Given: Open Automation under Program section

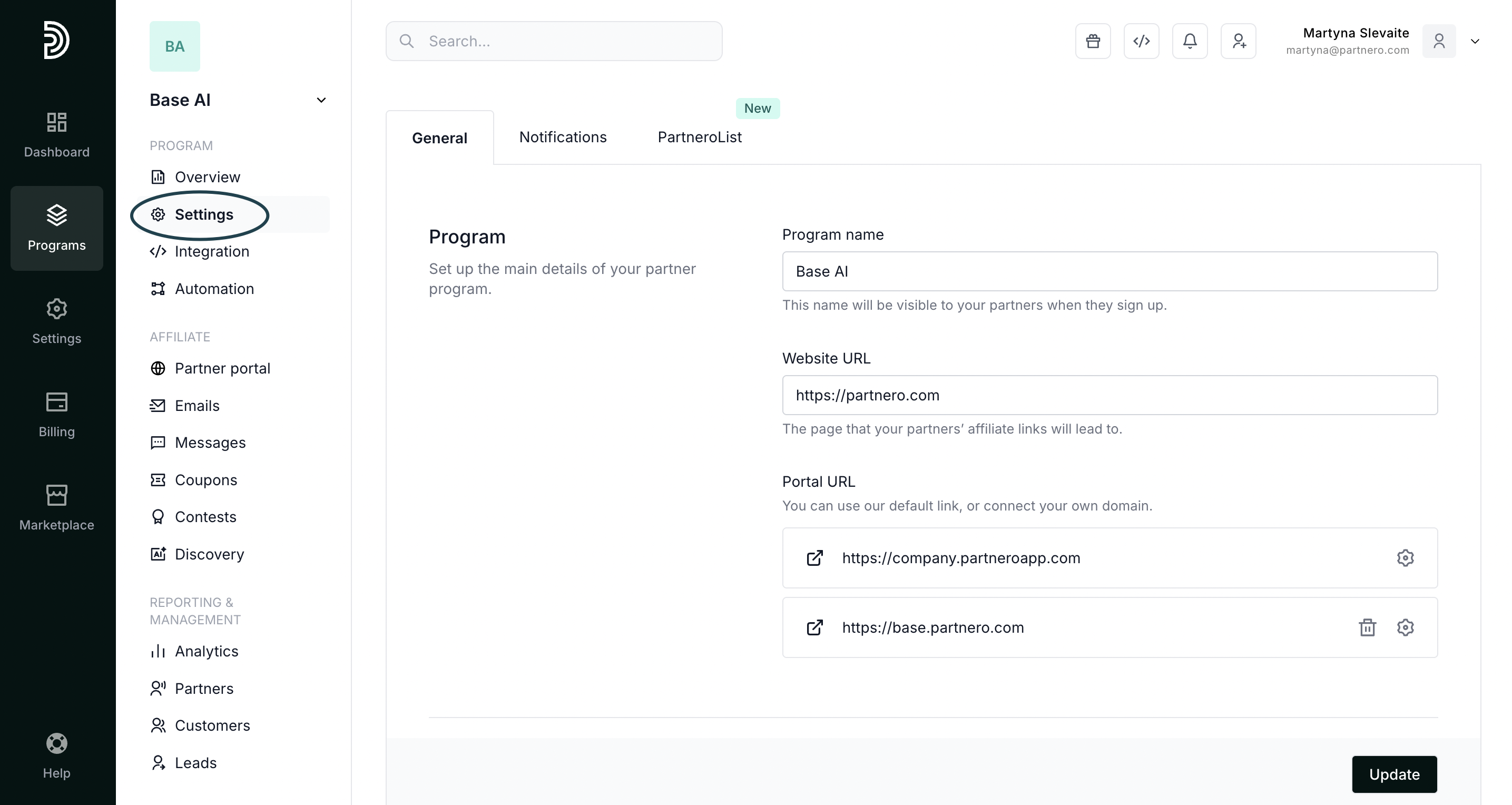Looking at the screenshot, I should pyautogui.click(x=214, y=288).
